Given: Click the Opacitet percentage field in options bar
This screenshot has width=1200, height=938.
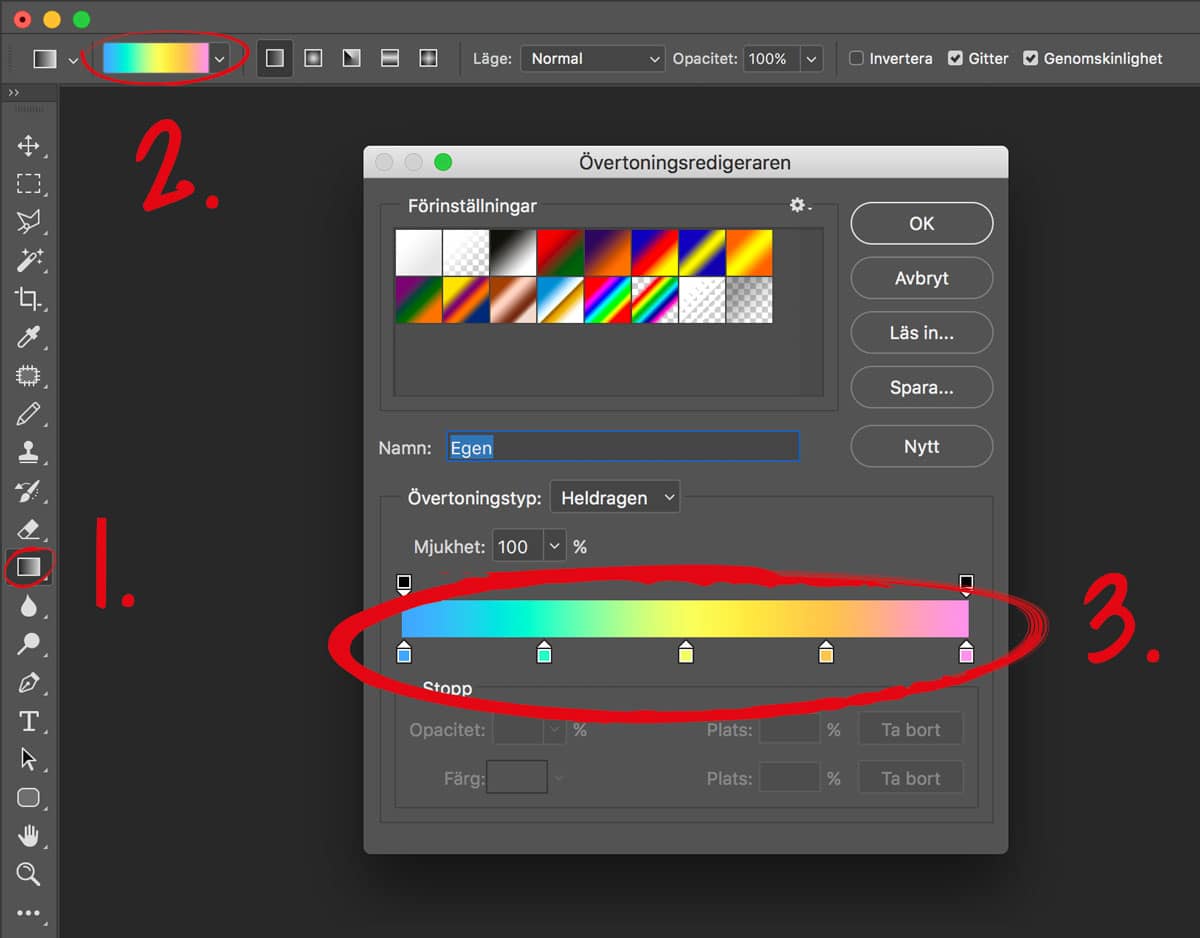Looking at the screenshot, I should coord(771,59).
